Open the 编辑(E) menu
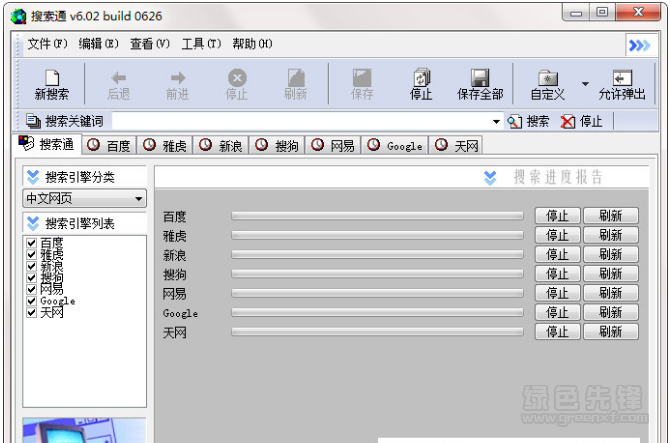The height and width of the screenshot is (443, 670). point(98,44)
